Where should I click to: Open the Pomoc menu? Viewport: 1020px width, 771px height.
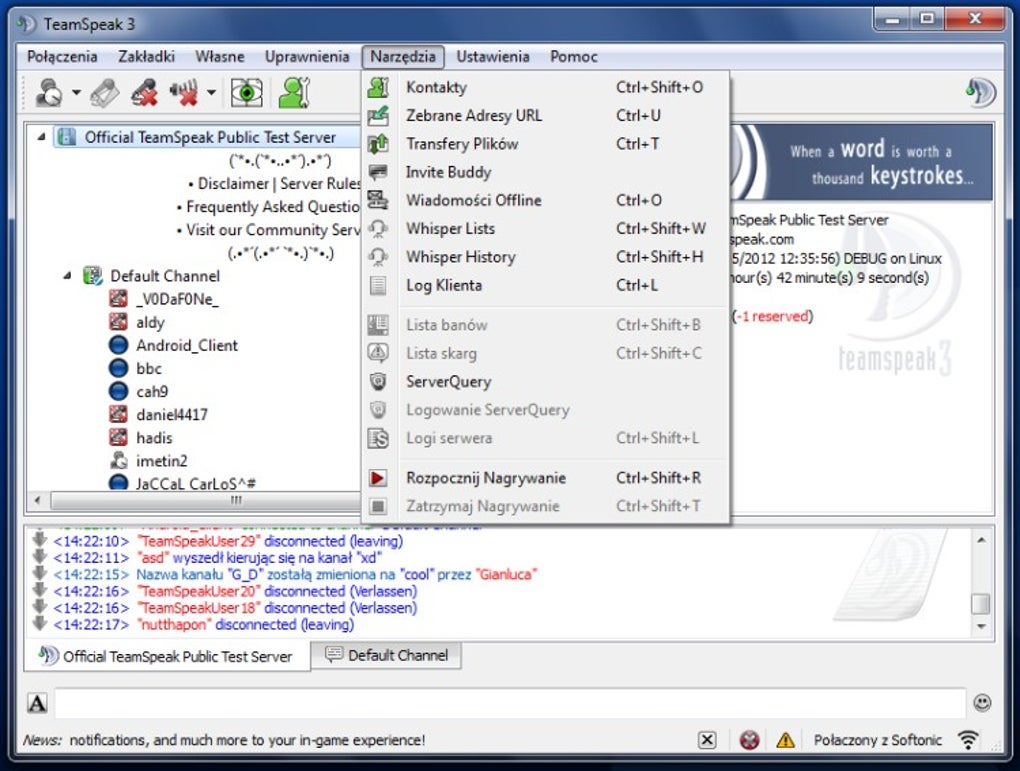[x=574, y=57]
